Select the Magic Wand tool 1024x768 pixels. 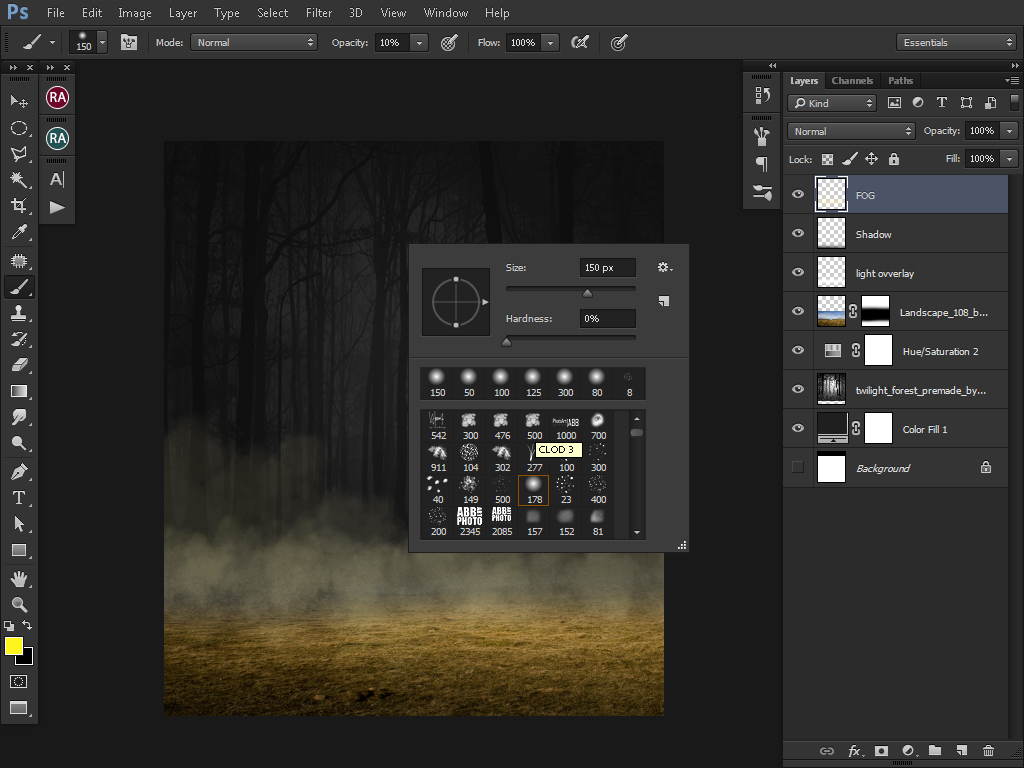pos(18,180)
